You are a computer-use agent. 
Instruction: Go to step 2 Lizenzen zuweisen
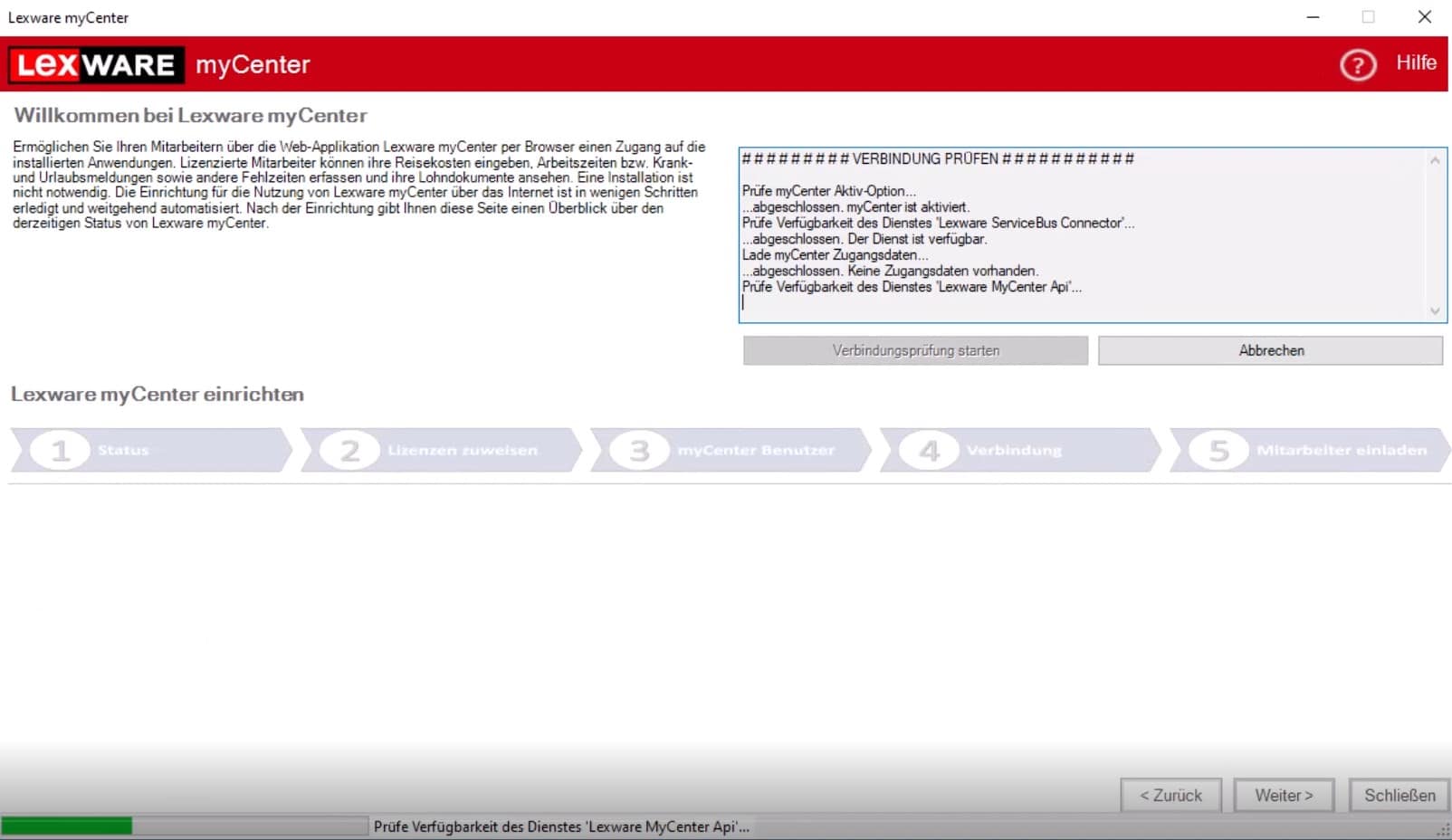[442, 450]
